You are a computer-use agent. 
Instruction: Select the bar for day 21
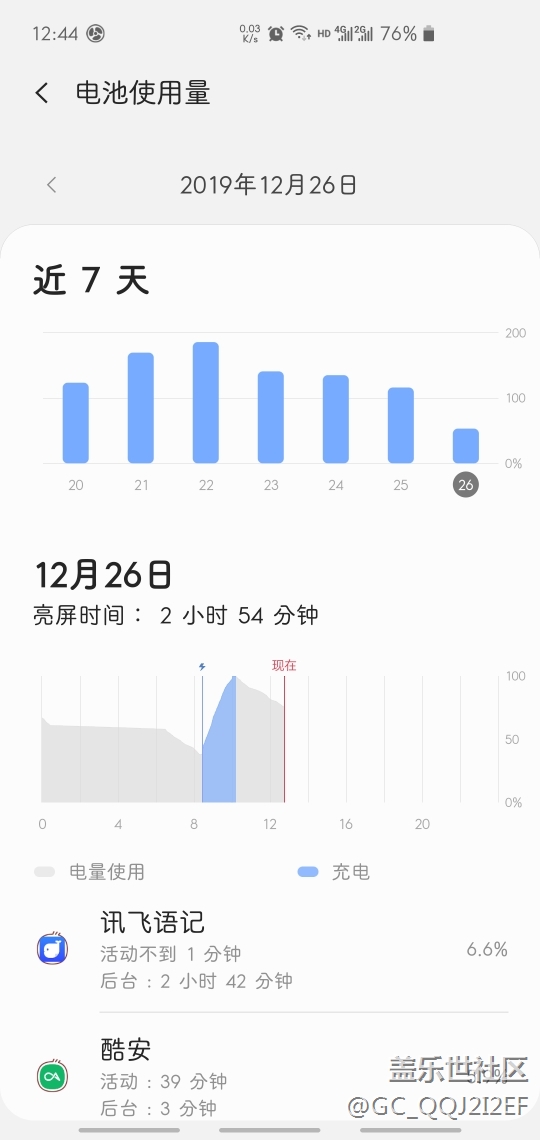point(141,408)
